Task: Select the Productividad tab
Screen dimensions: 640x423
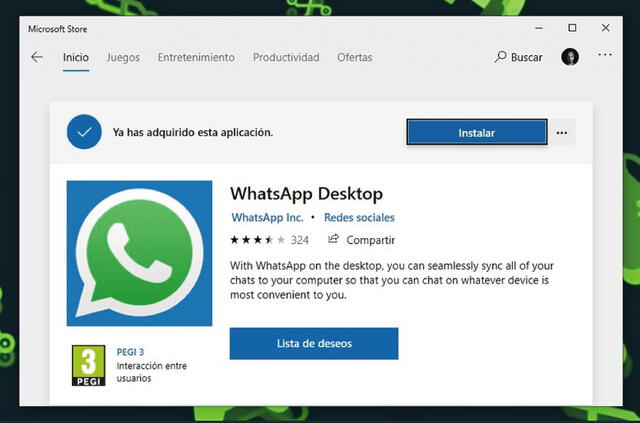Action: coord(286,58)
